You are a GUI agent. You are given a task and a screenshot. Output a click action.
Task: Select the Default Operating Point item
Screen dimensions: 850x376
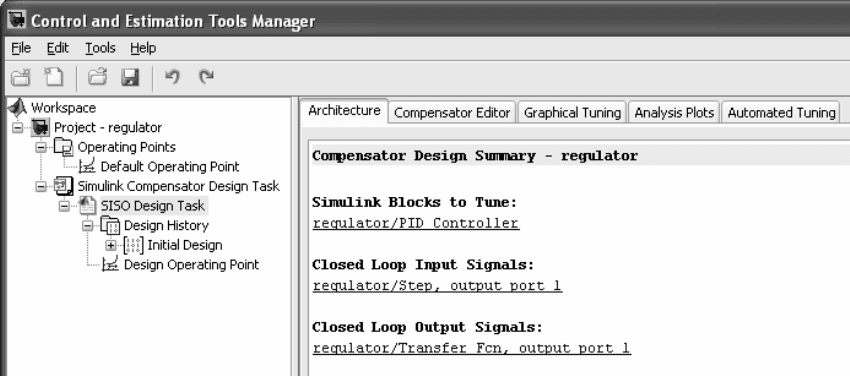[x=170, y=166]
